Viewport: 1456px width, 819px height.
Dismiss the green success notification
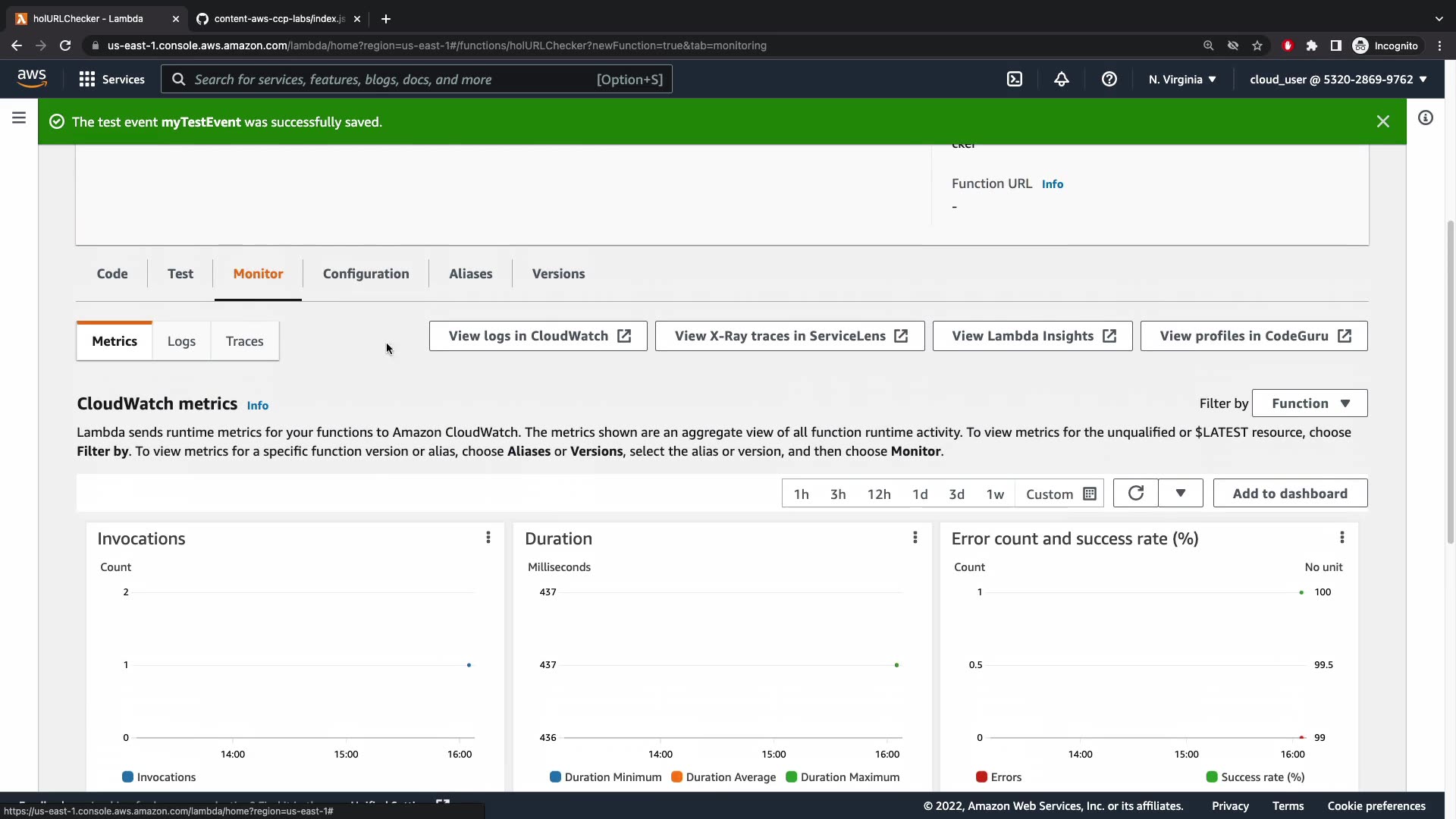pos(1382,122)
